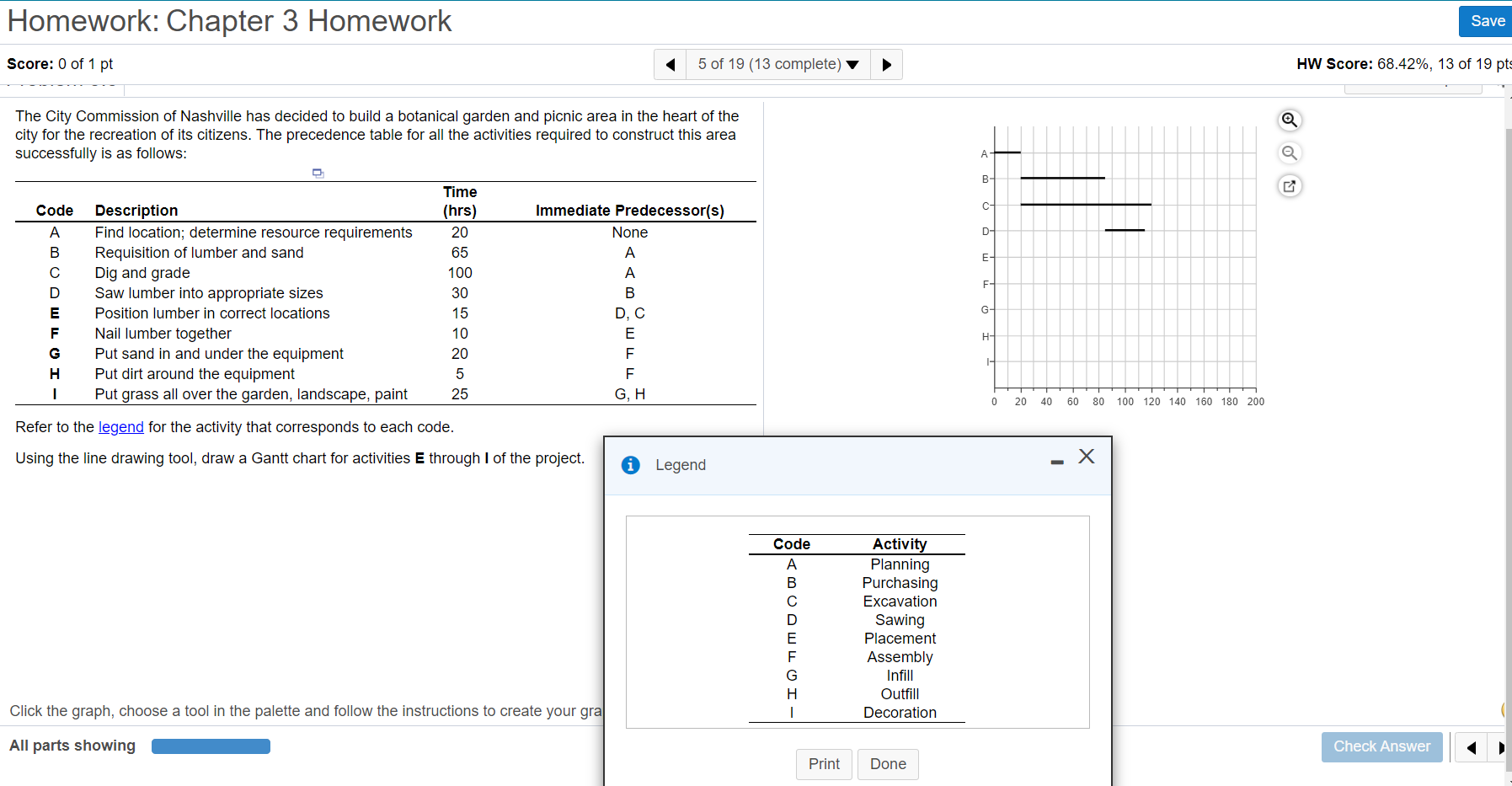Click the All parts showing progress bar
The height and width of the screenshot is (786, 1512).
(x=211, y=746)
